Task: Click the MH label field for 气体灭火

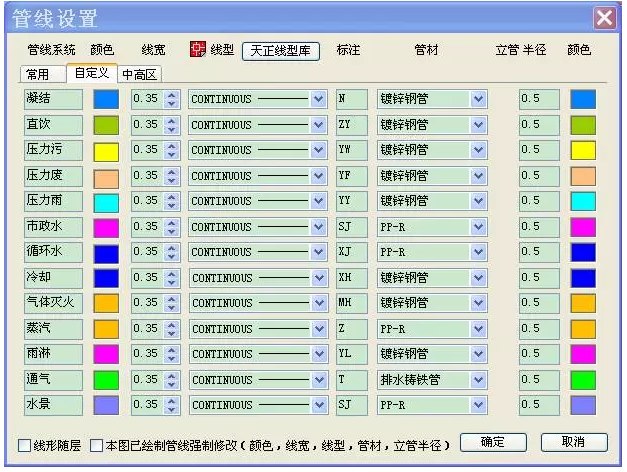Action: point(352,303)
